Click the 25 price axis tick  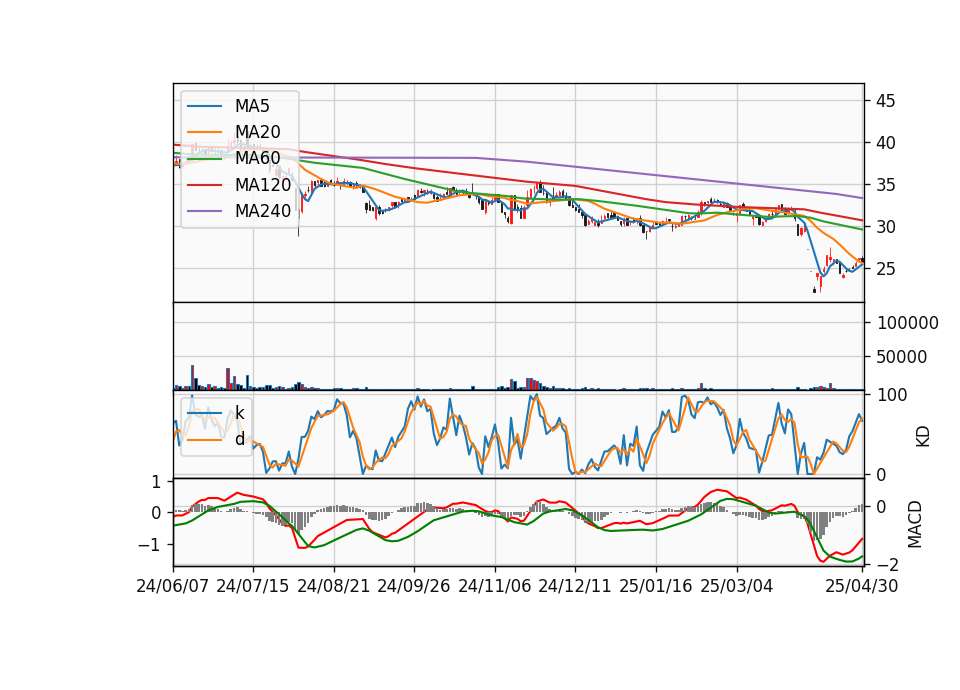click(885, 269)
